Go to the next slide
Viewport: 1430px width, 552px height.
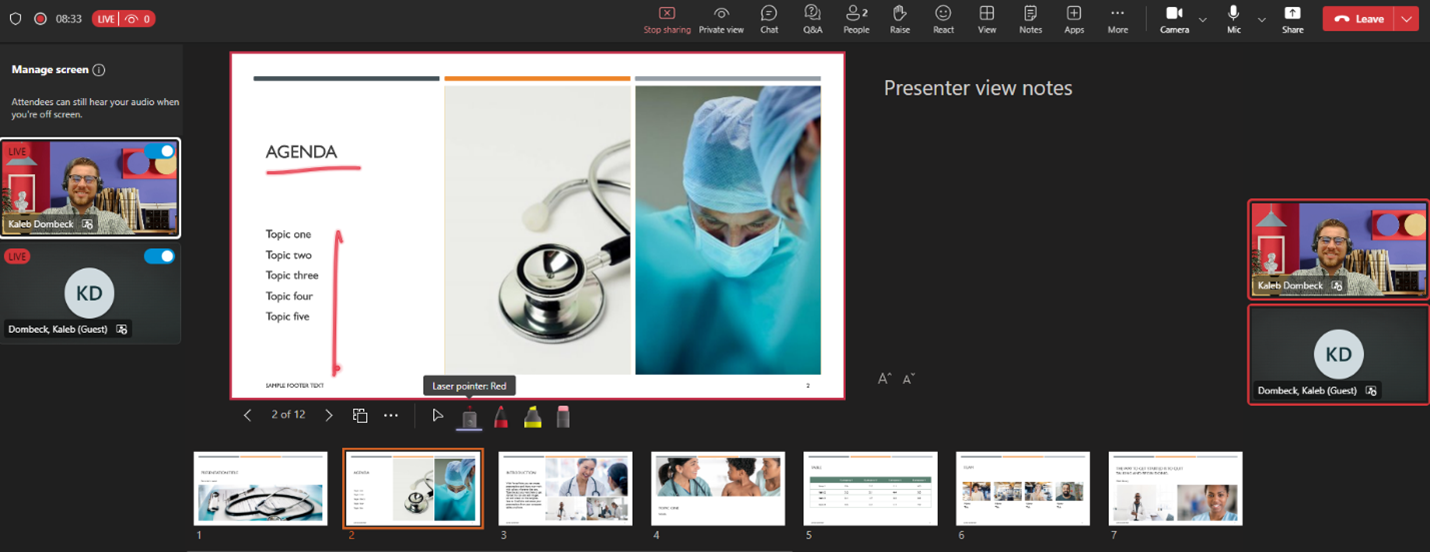pos(329,415)
